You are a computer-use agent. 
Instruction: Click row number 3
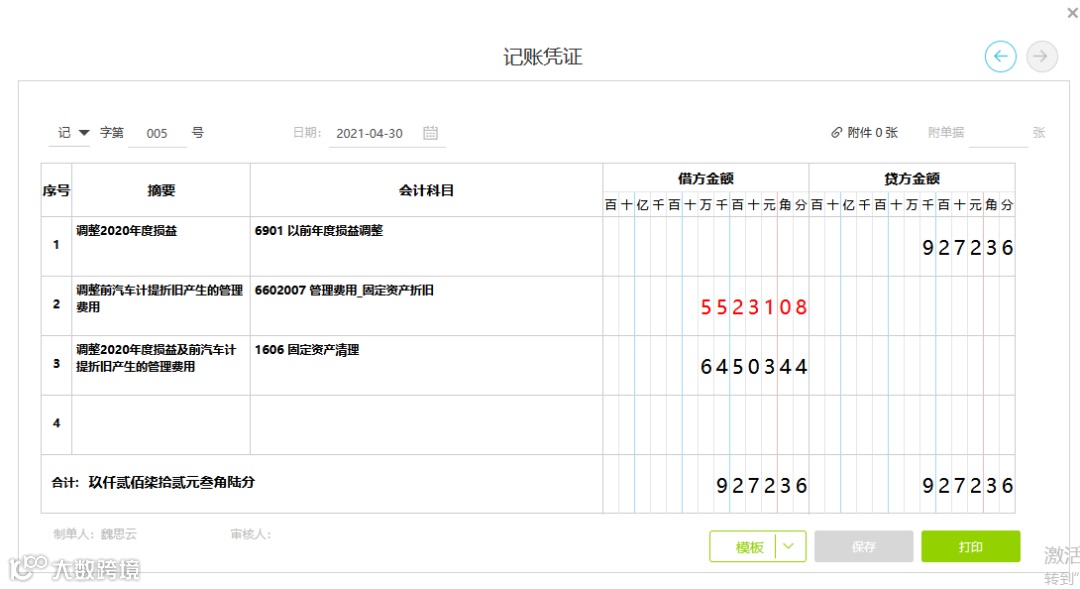click(56, 364)
